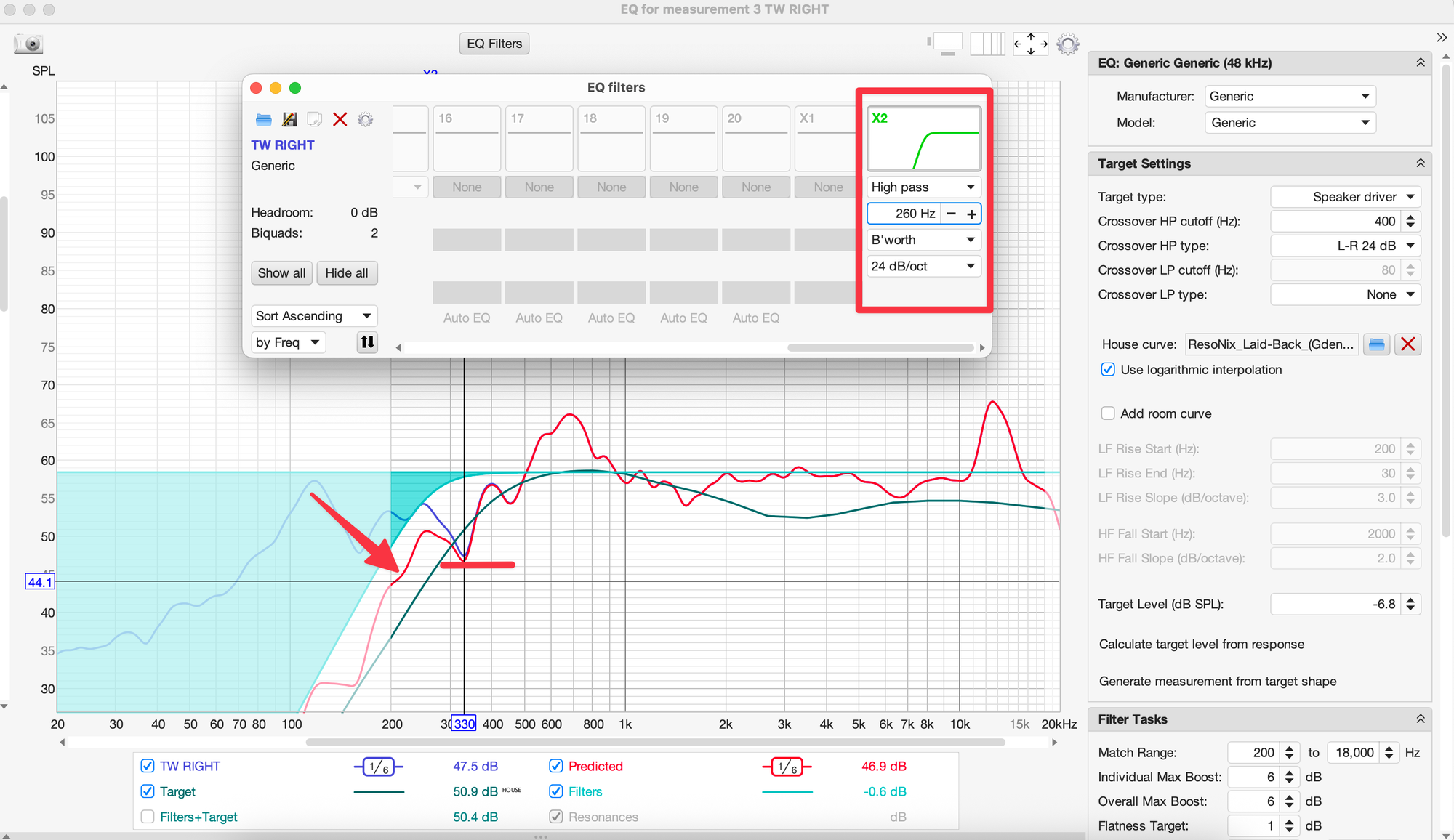
Task: Click the horizontal frequency axis scrollbar
Action: click(x=654, y=743)
